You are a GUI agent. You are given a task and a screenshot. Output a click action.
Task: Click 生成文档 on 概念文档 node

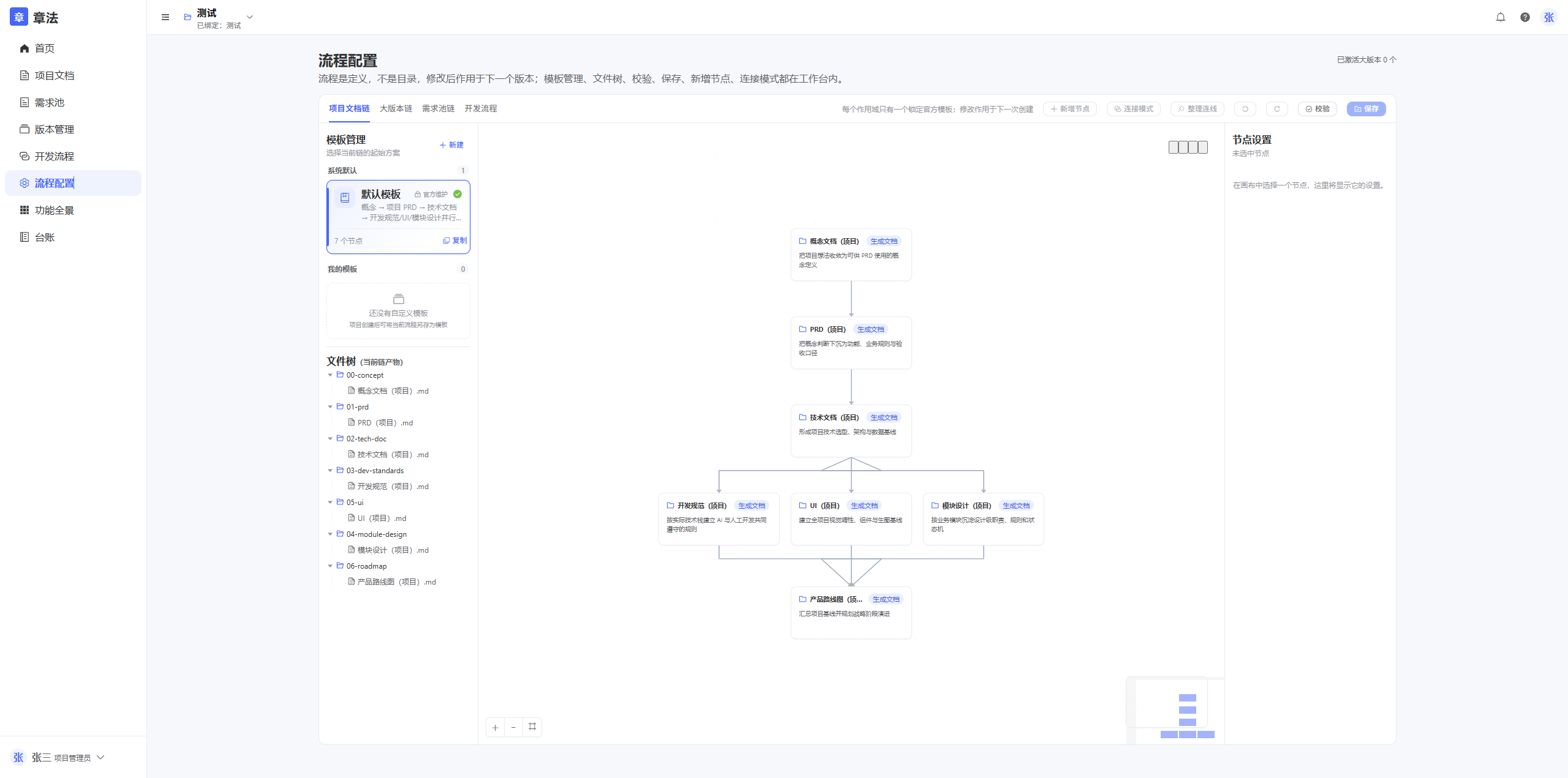[883, 241]
